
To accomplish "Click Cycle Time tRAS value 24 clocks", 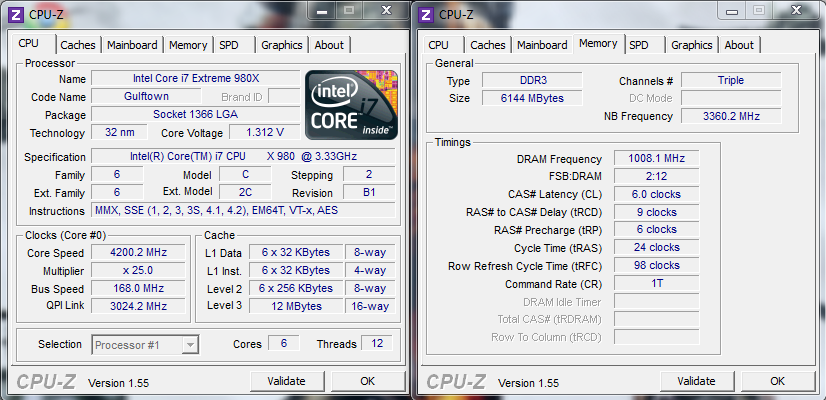I will coord(656,247).
